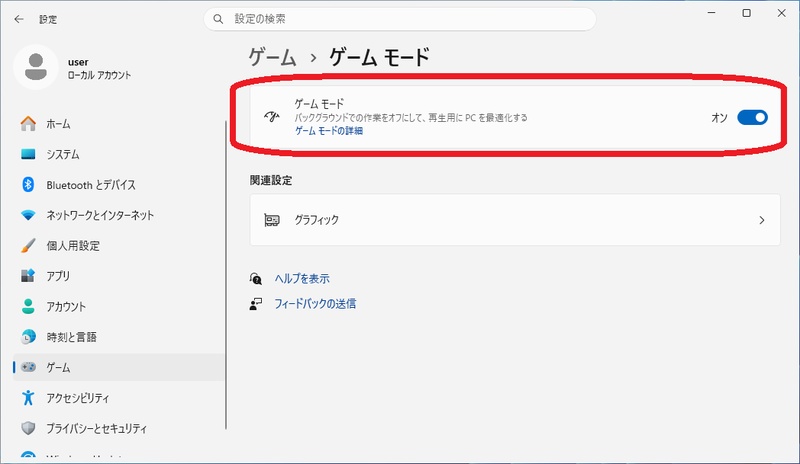Click the オン status label

719,117
